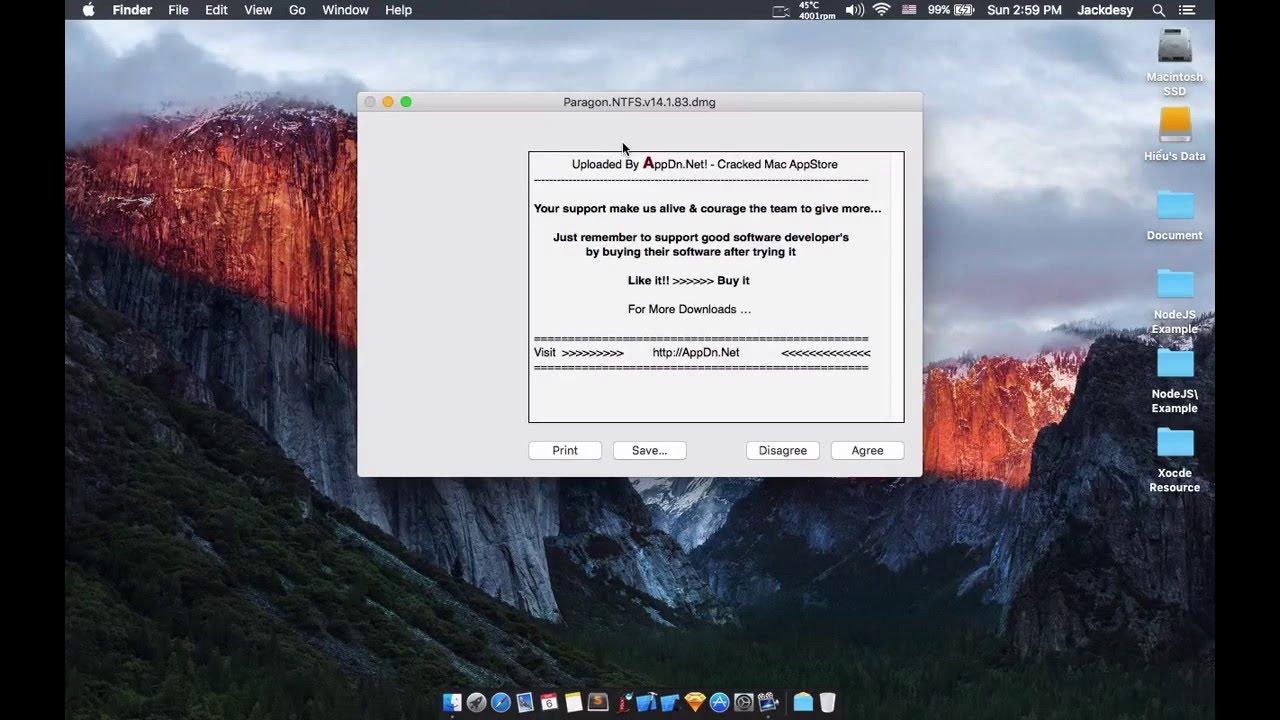Click the temperature and fan speed indicator
Screen dimensions: 1280x720
click(817, 10)
